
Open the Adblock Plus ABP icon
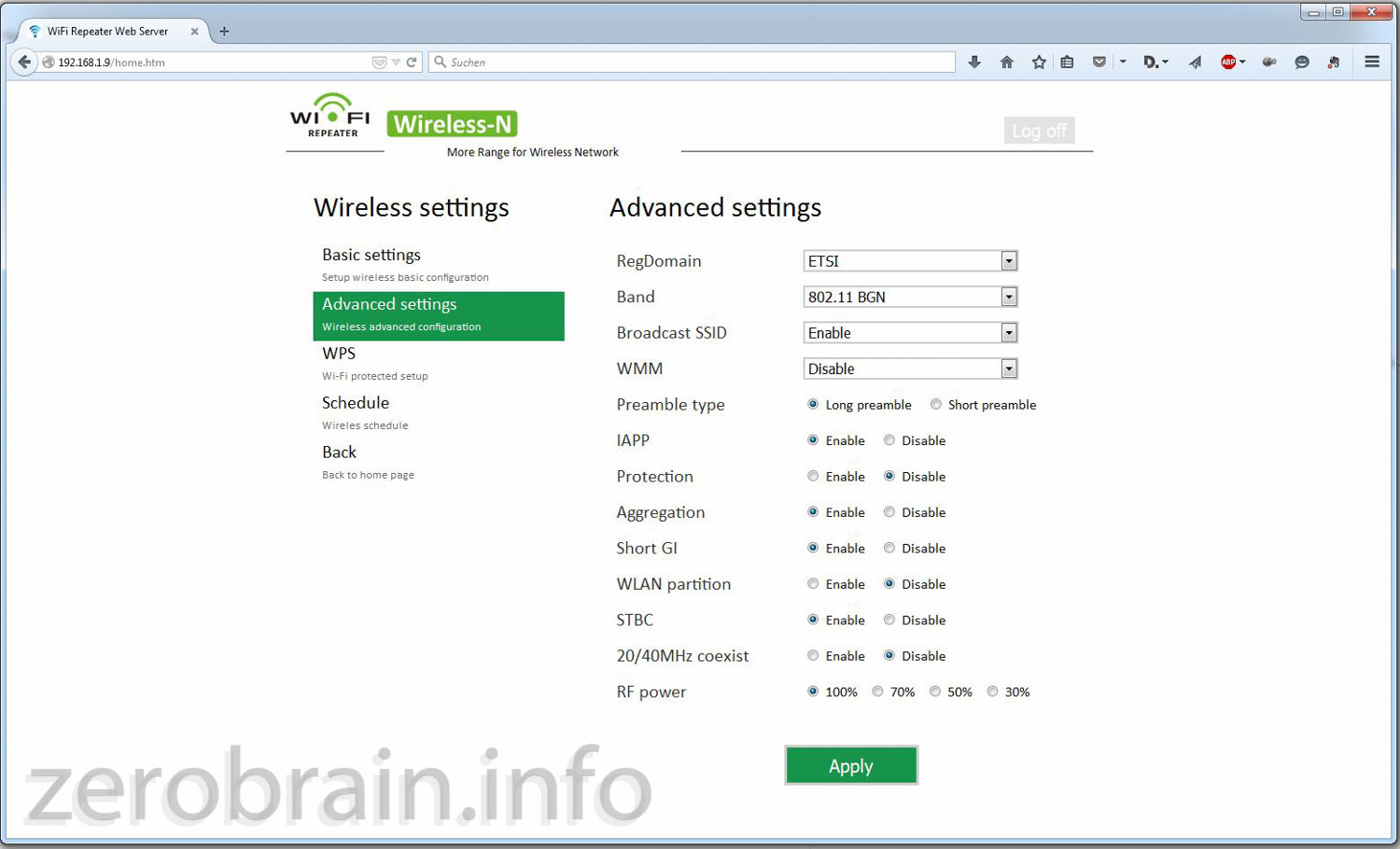click(1228, 63)
